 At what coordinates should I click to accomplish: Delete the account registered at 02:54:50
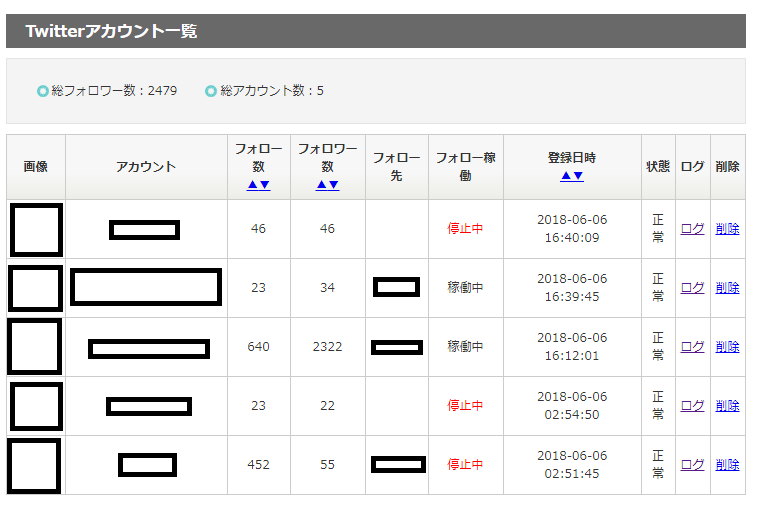[727, 405]
